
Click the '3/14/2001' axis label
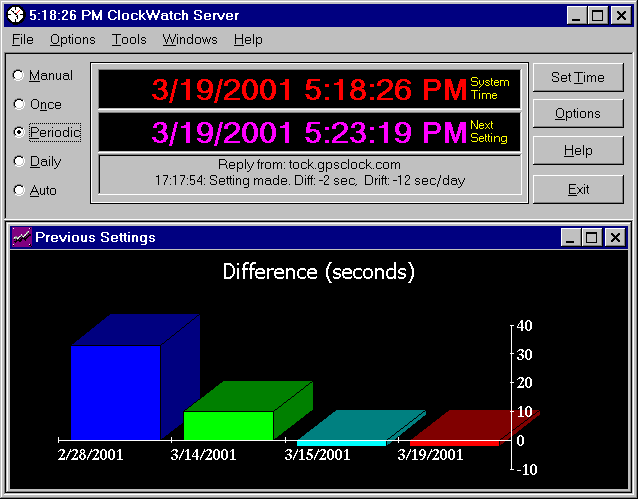tap(203, 455)
